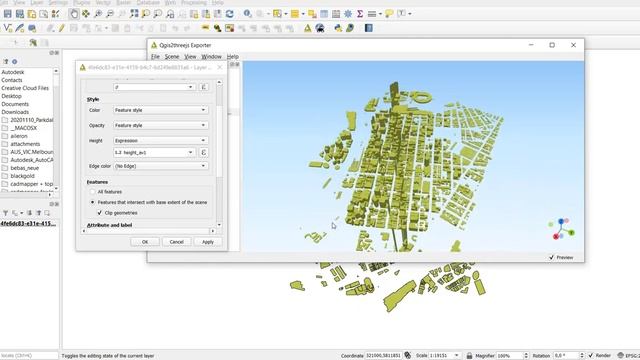The height and width of the screenshot is (360, 640).
Task: Click the Style Manager icon
Action: pos(56,14)
